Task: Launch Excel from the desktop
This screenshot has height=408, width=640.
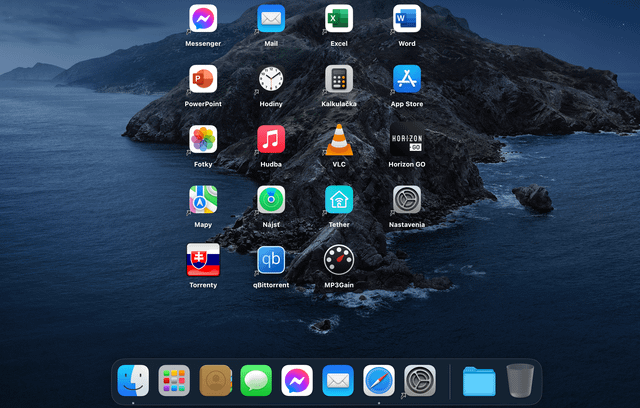Action: click(x=339, y=18)
